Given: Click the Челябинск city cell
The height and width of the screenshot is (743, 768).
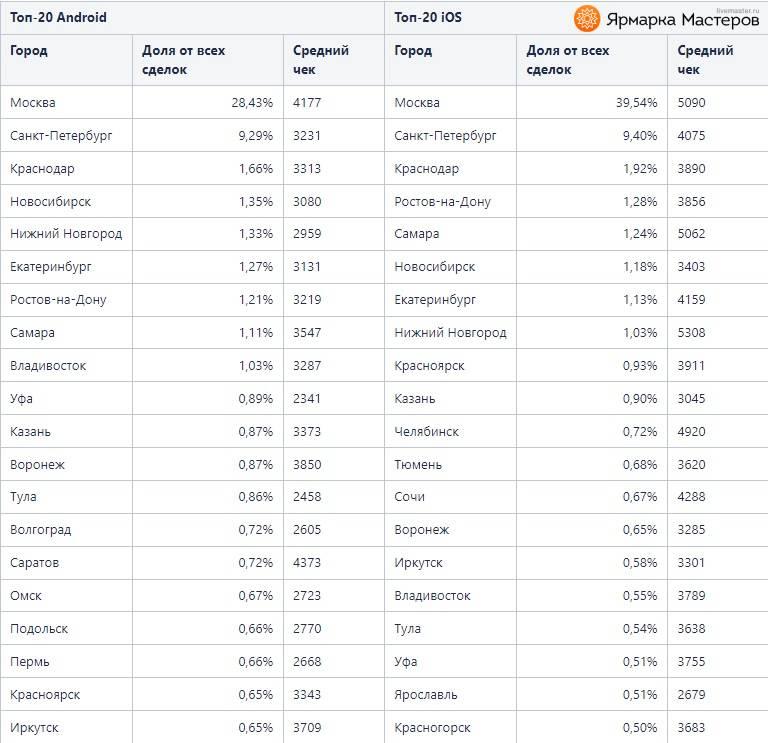Looking at the screenshot, I should pyautogui.click(x=427, y=431).
